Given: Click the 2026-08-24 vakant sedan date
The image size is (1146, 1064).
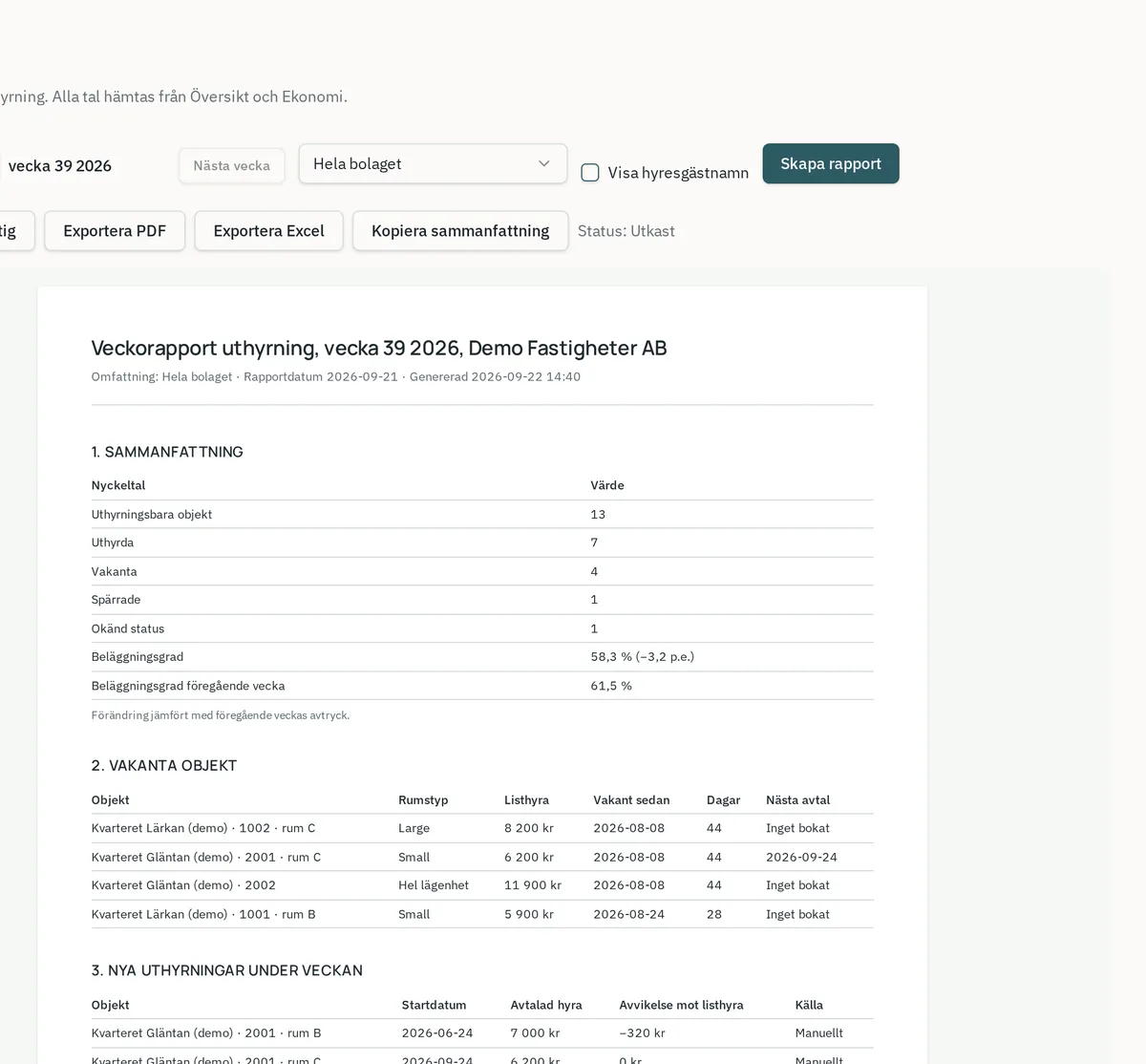Looking at the screenshot, I should [x=628, y=914].
